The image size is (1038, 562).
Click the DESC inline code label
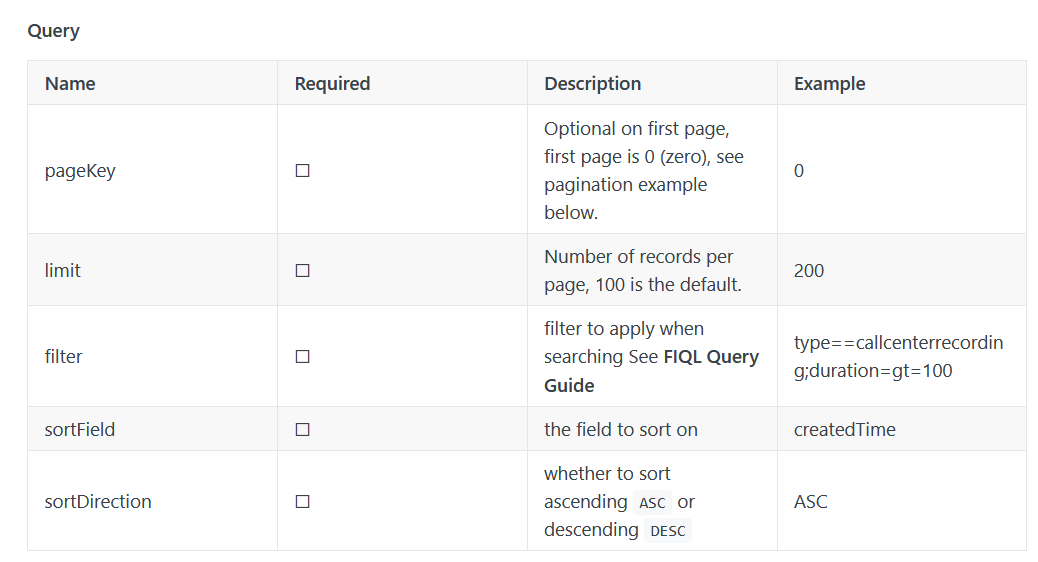coord(667,531)
